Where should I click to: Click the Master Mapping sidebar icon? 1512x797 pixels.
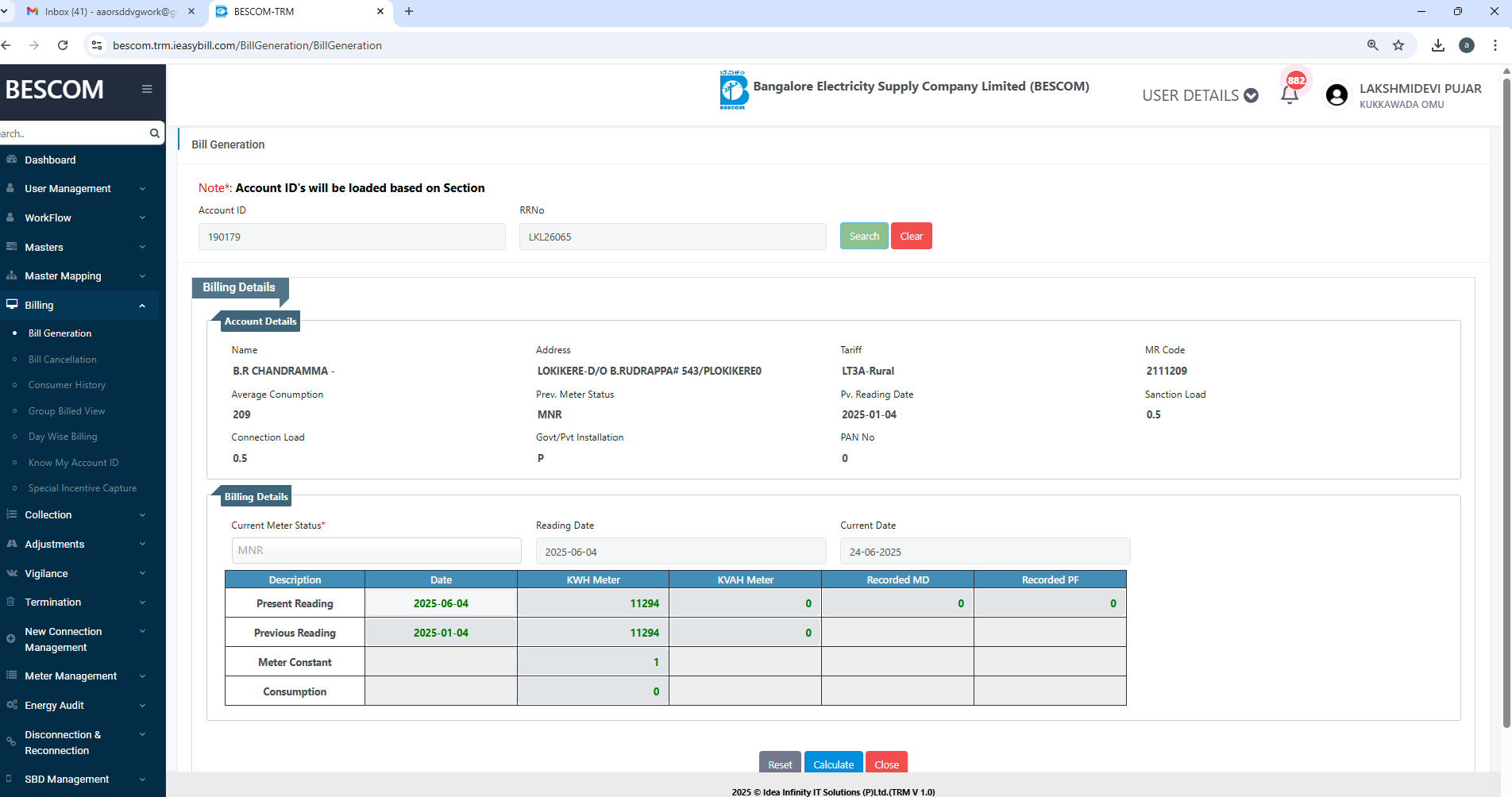coord(11,275)
